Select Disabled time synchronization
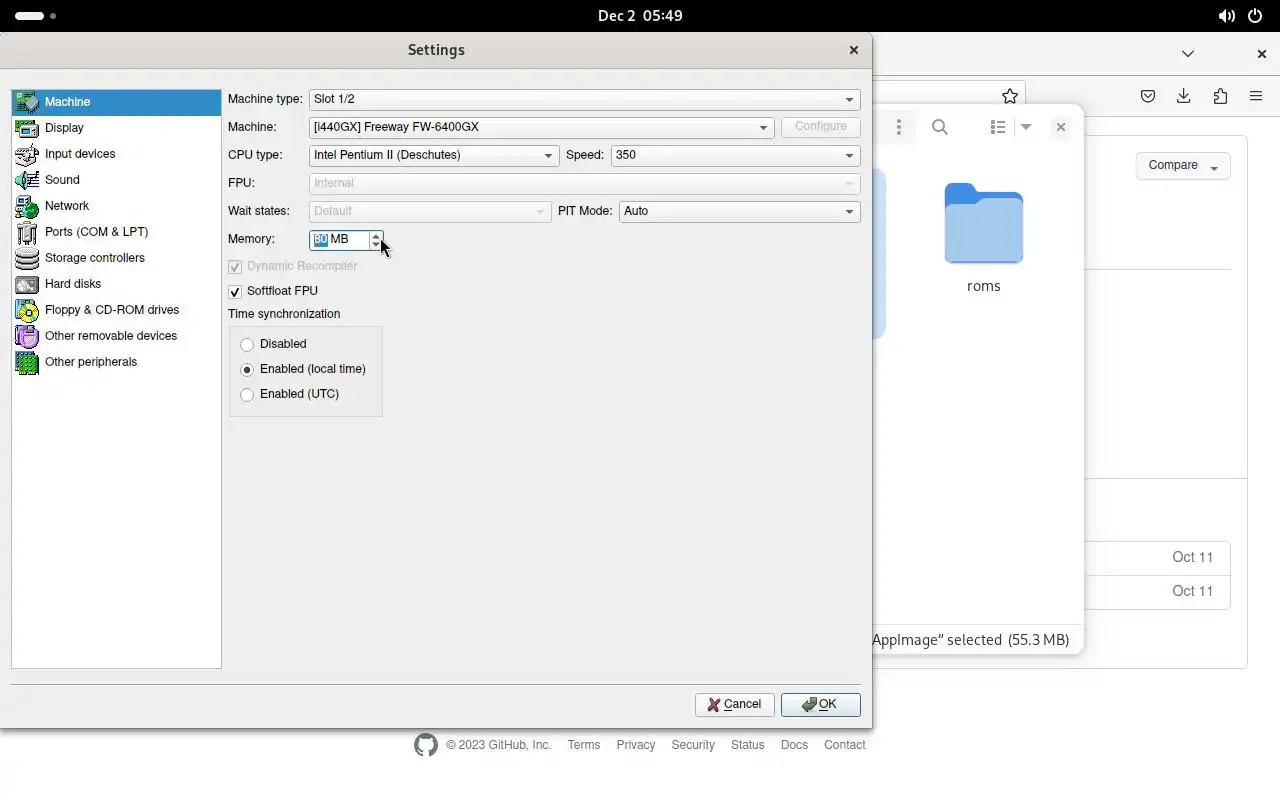The image size is (1280, 800). pyautogui.click(x=247, y=345)
